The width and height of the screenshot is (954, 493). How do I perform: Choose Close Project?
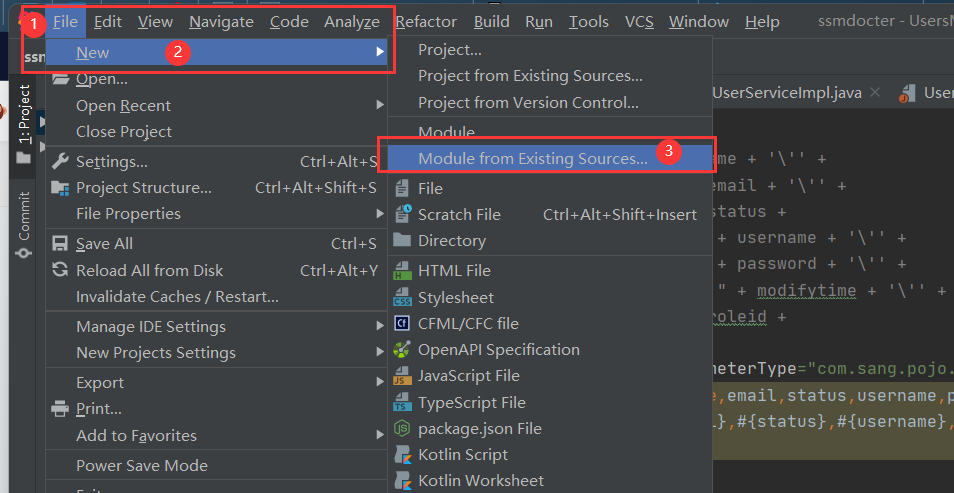tap(217, 131)
